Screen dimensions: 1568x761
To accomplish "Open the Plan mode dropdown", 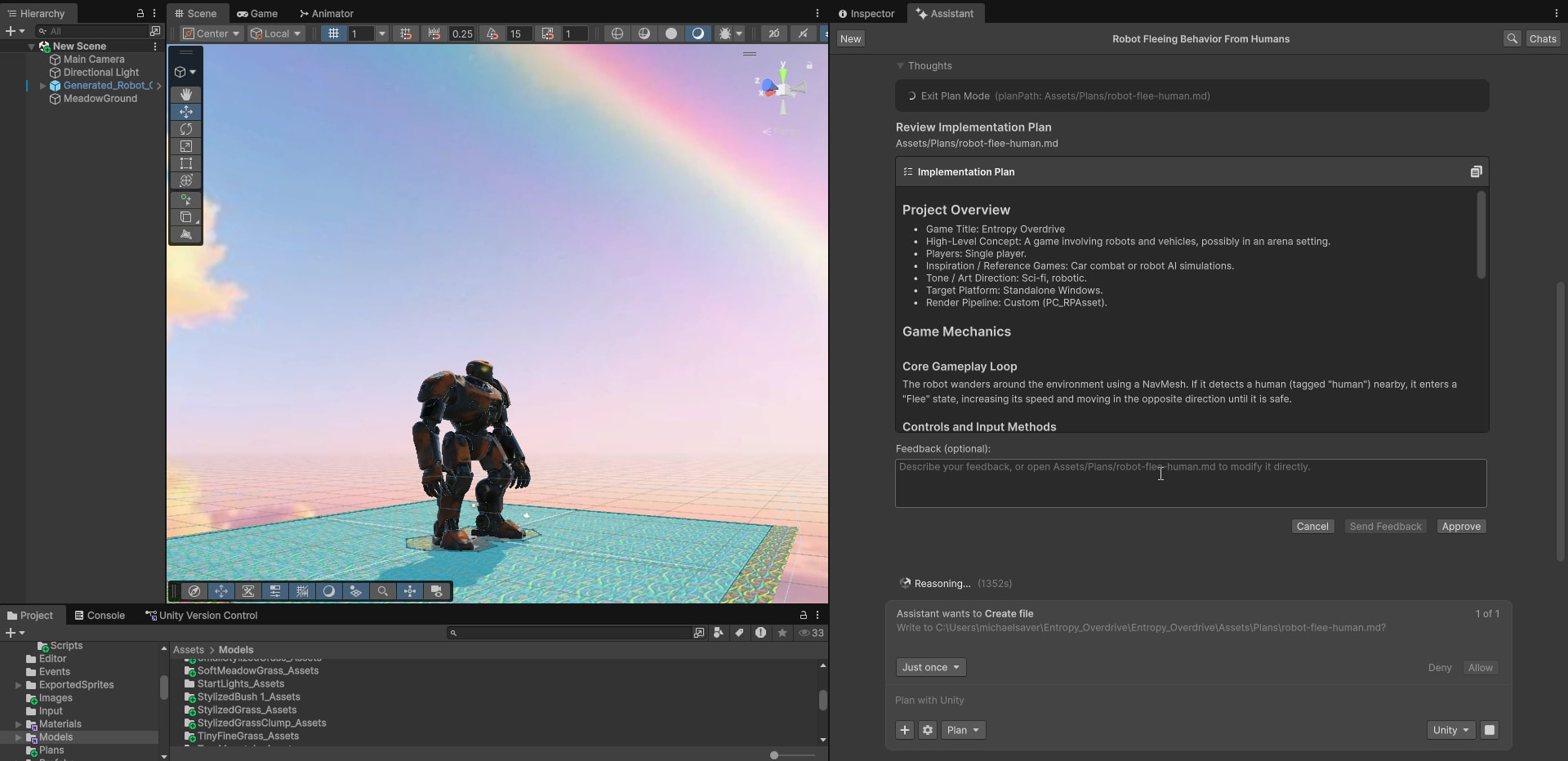I will click(x=963, y=730).
